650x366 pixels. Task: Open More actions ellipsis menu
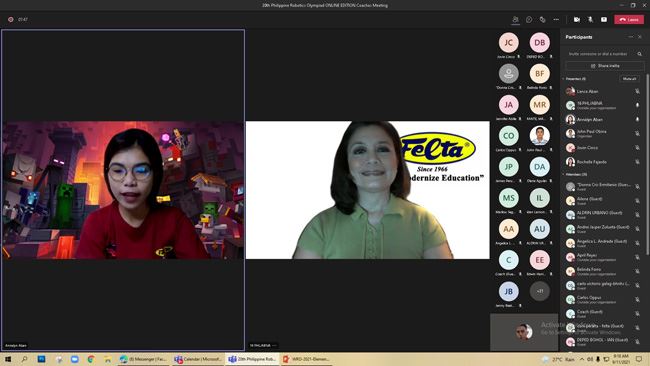556,19
